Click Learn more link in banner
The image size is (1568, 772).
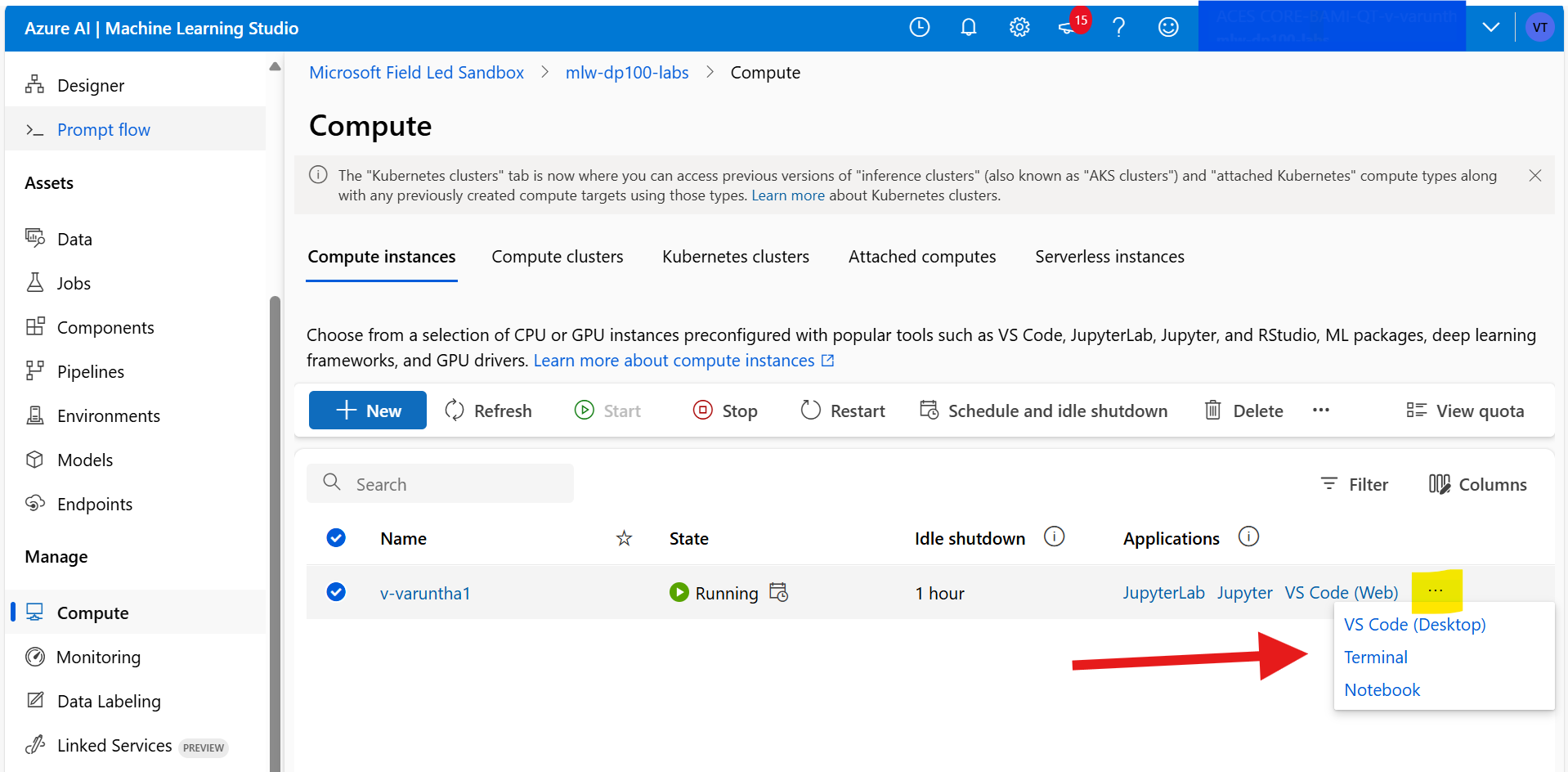coord(788,195)
